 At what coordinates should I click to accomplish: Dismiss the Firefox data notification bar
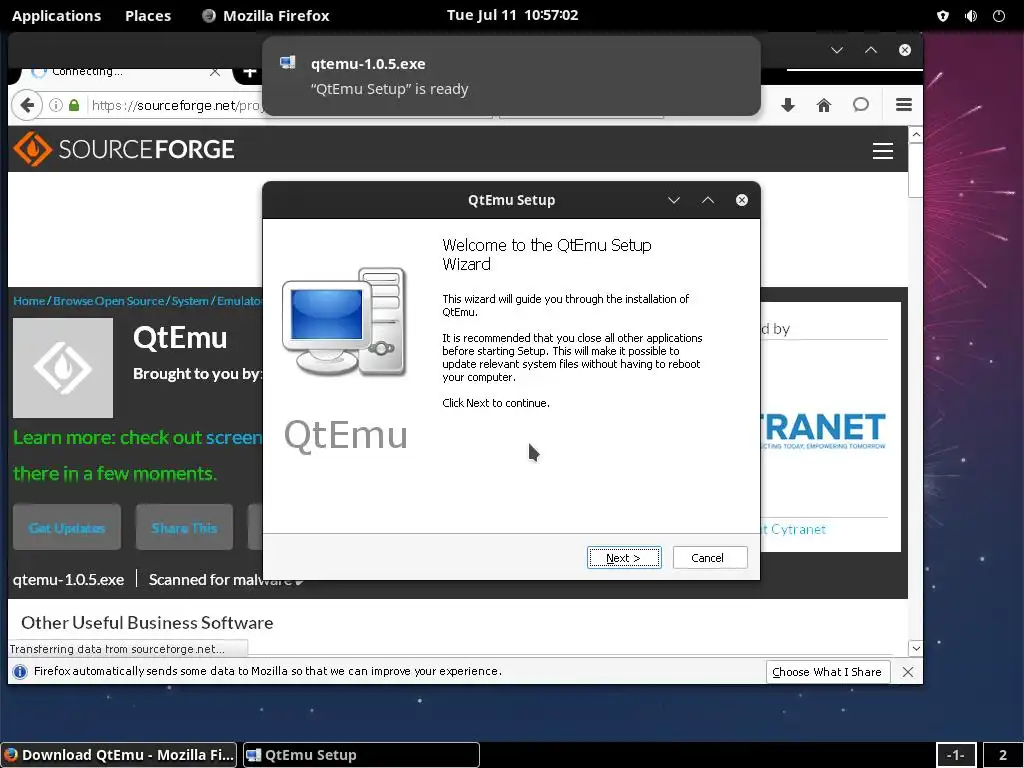click(x=908, y=672)
